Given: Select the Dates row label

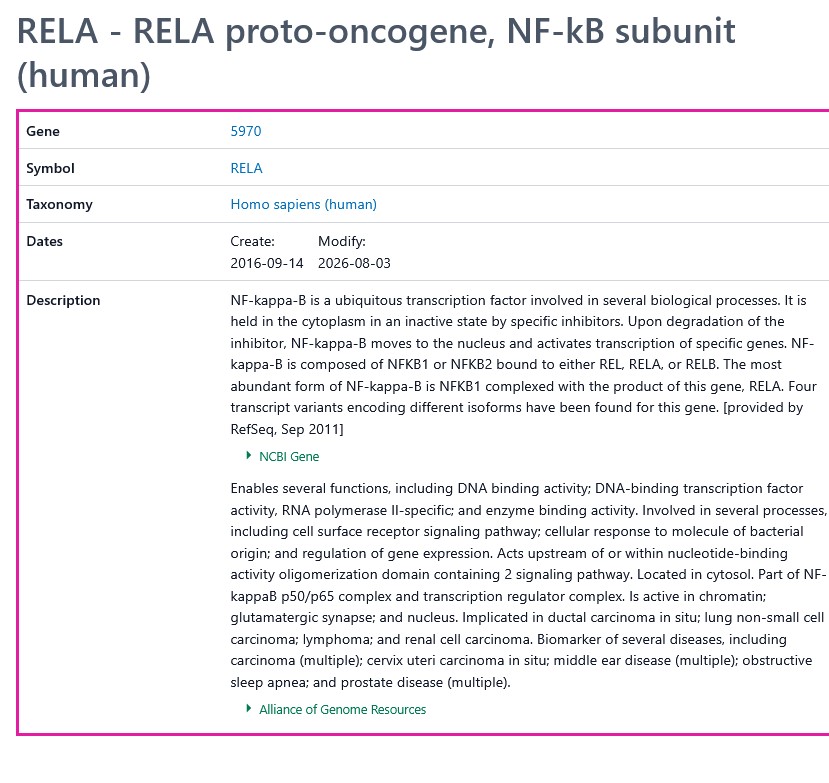Looking at the screenshot, I should coord(44,241).
